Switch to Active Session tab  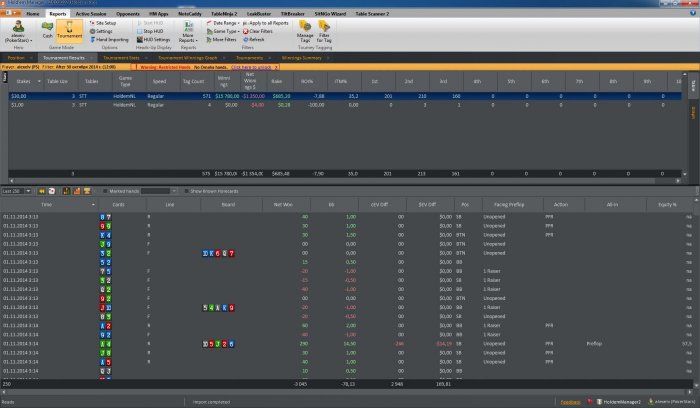point(91,14)
